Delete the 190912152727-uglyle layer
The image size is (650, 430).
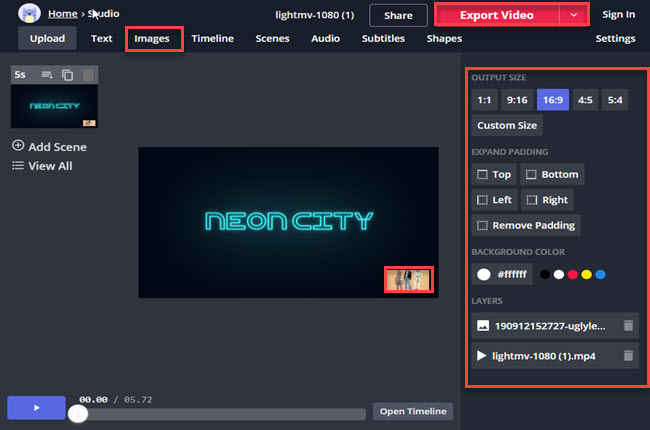[x=628, y=326]
